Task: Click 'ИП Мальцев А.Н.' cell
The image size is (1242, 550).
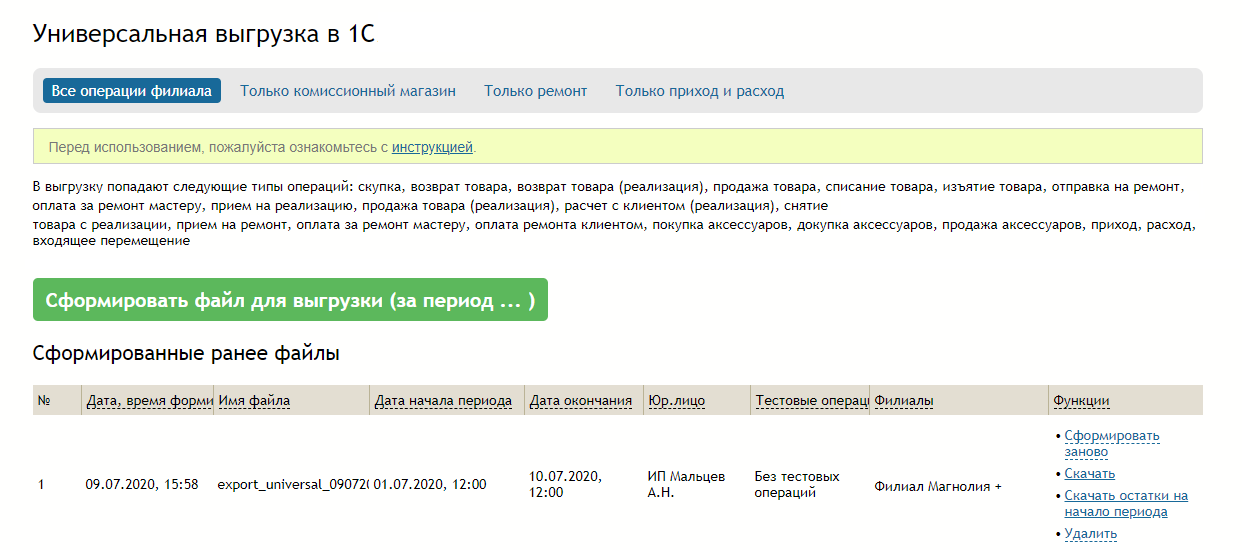Action: (687, 485)
